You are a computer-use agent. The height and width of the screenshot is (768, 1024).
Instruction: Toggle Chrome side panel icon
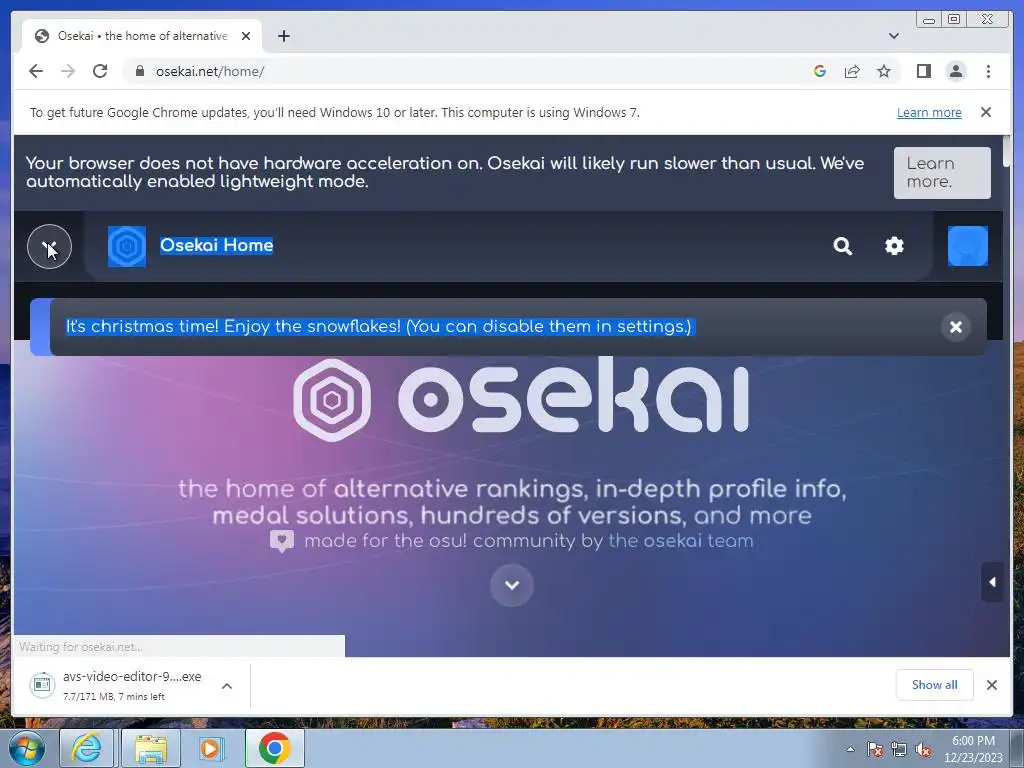click(923, 71)
